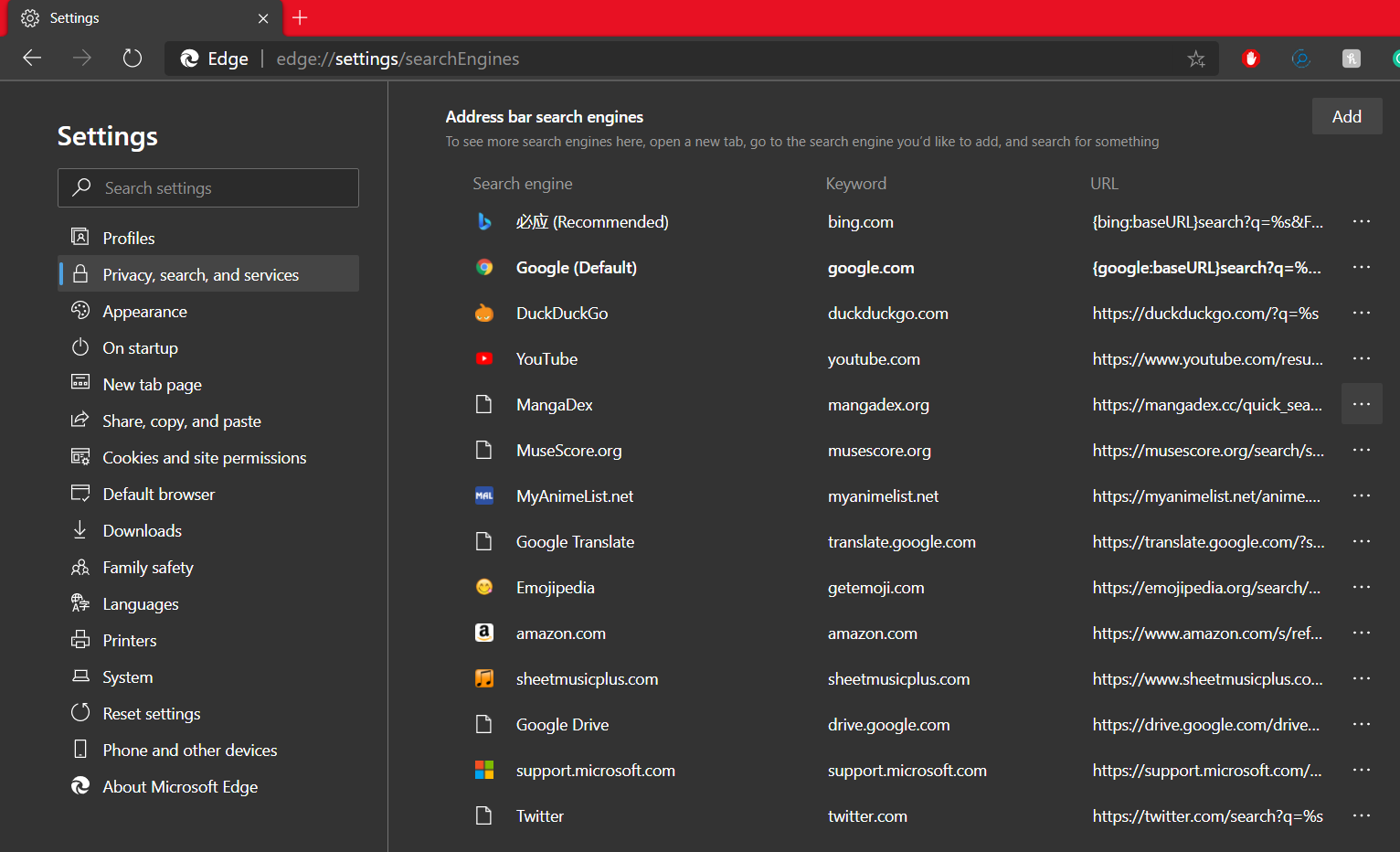Image resolution: width=1400 pixels, height=852 pixels.
Task: Click translate.google.com keyword
Action: coord(902,542)
